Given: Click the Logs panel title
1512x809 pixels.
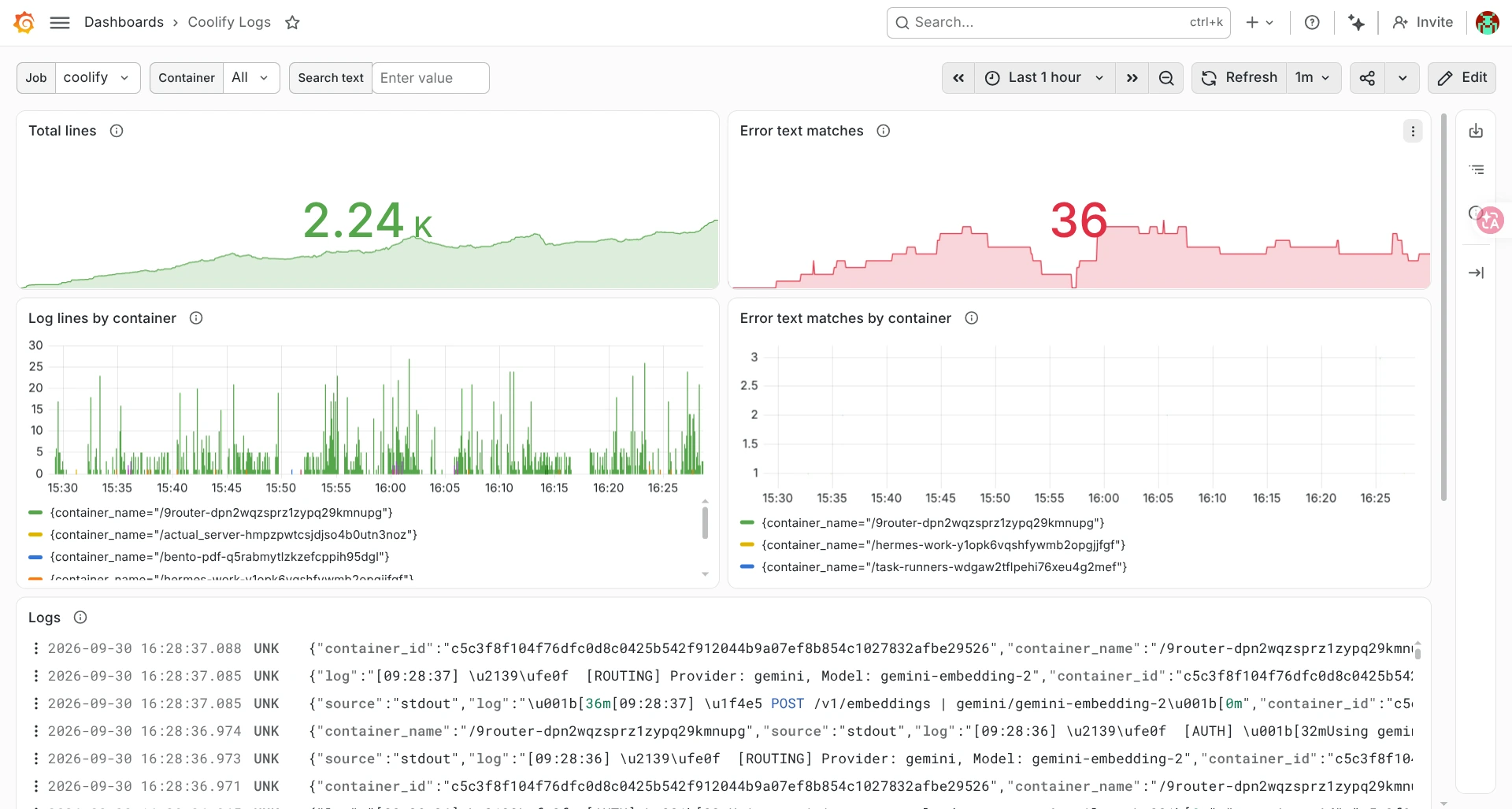Looking at the screenshot, I should pos(44,618).
